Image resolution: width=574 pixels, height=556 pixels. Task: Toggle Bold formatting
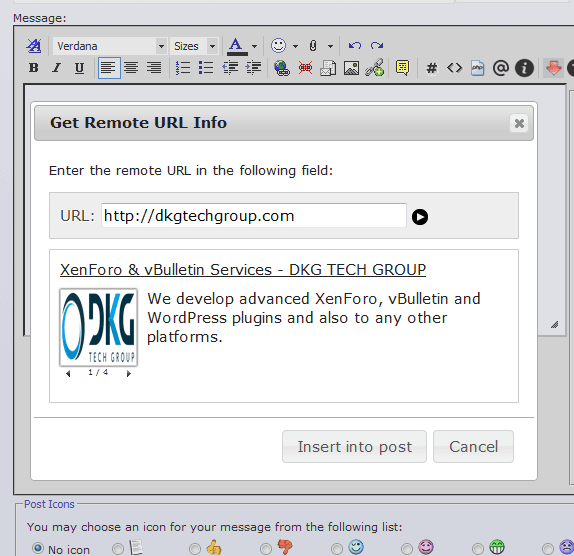point(34,68)
